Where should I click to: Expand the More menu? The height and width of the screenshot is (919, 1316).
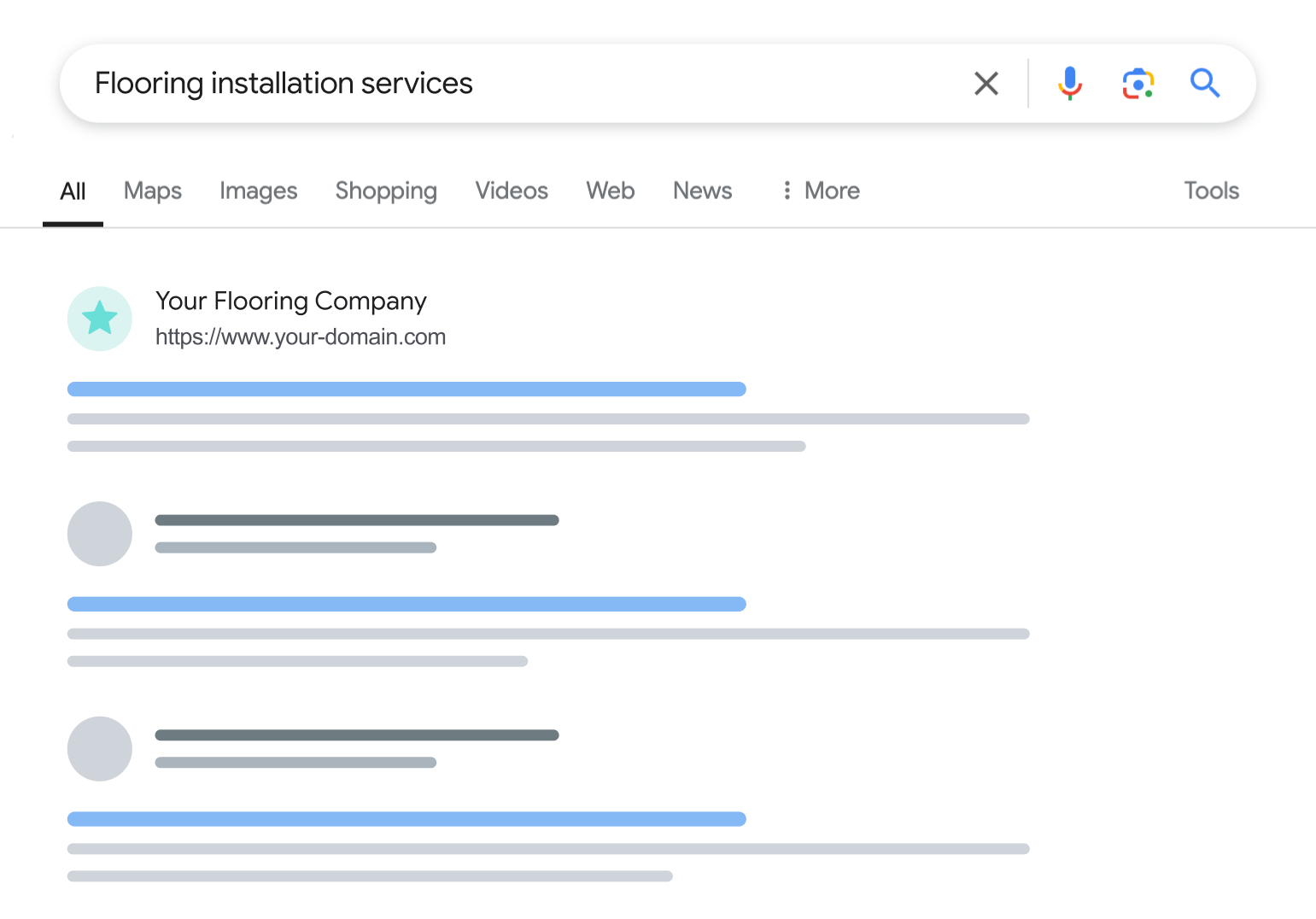tap(821, 191)
